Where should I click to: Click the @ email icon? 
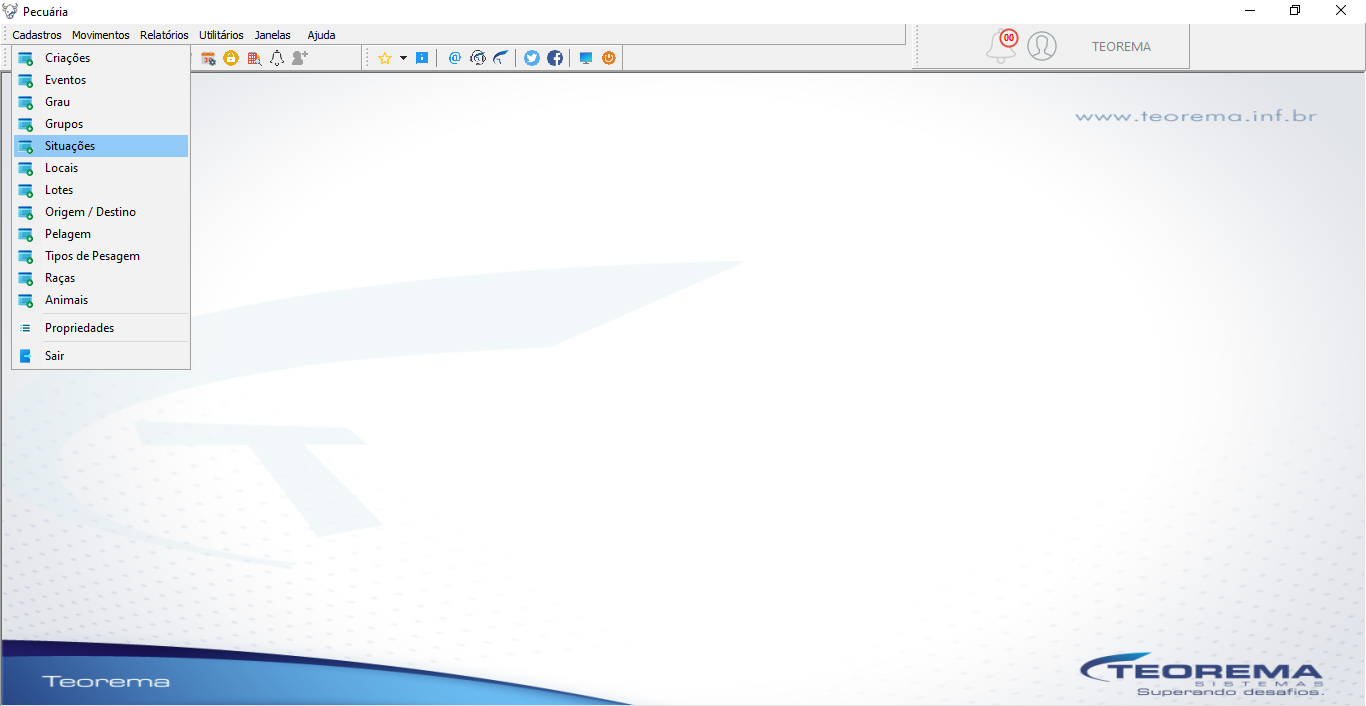click(x=454, y=58)
